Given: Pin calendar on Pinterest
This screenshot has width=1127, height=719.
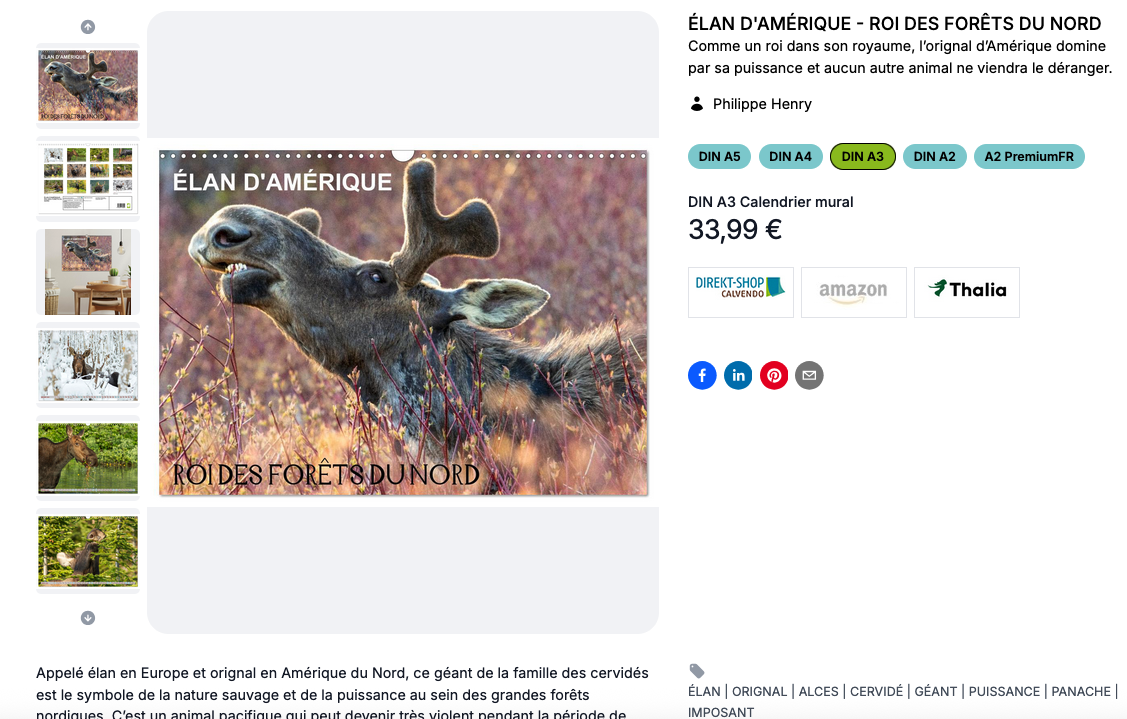Looking at the screenshot, I should coord(774,375).
